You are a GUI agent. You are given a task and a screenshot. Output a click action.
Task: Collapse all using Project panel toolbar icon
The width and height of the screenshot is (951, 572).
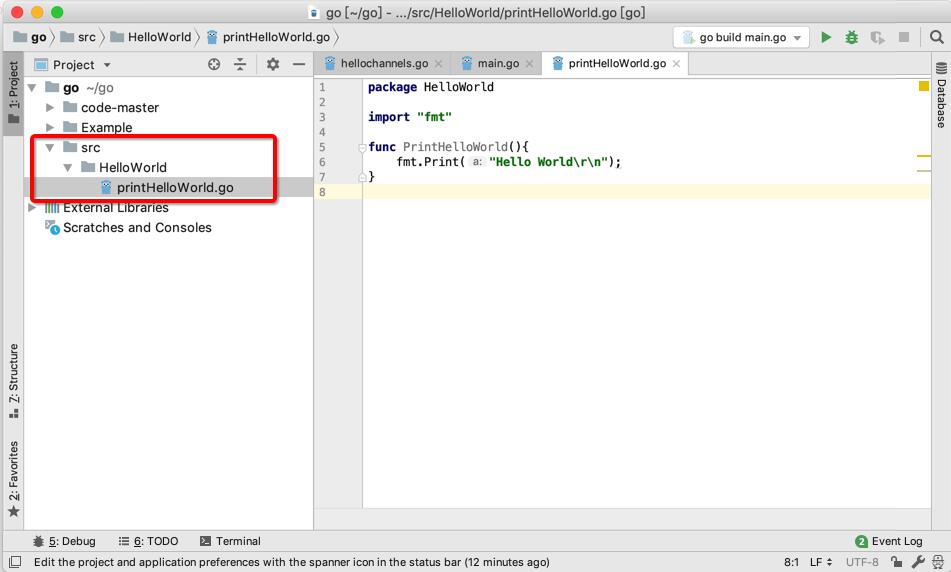pos(240,64)
